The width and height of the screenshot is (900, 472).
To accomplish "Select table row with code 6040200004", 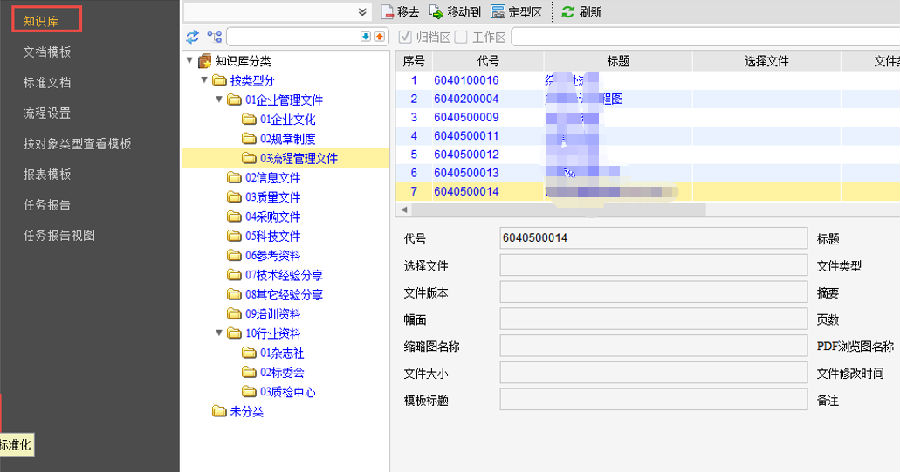I will tap(647, 99).
